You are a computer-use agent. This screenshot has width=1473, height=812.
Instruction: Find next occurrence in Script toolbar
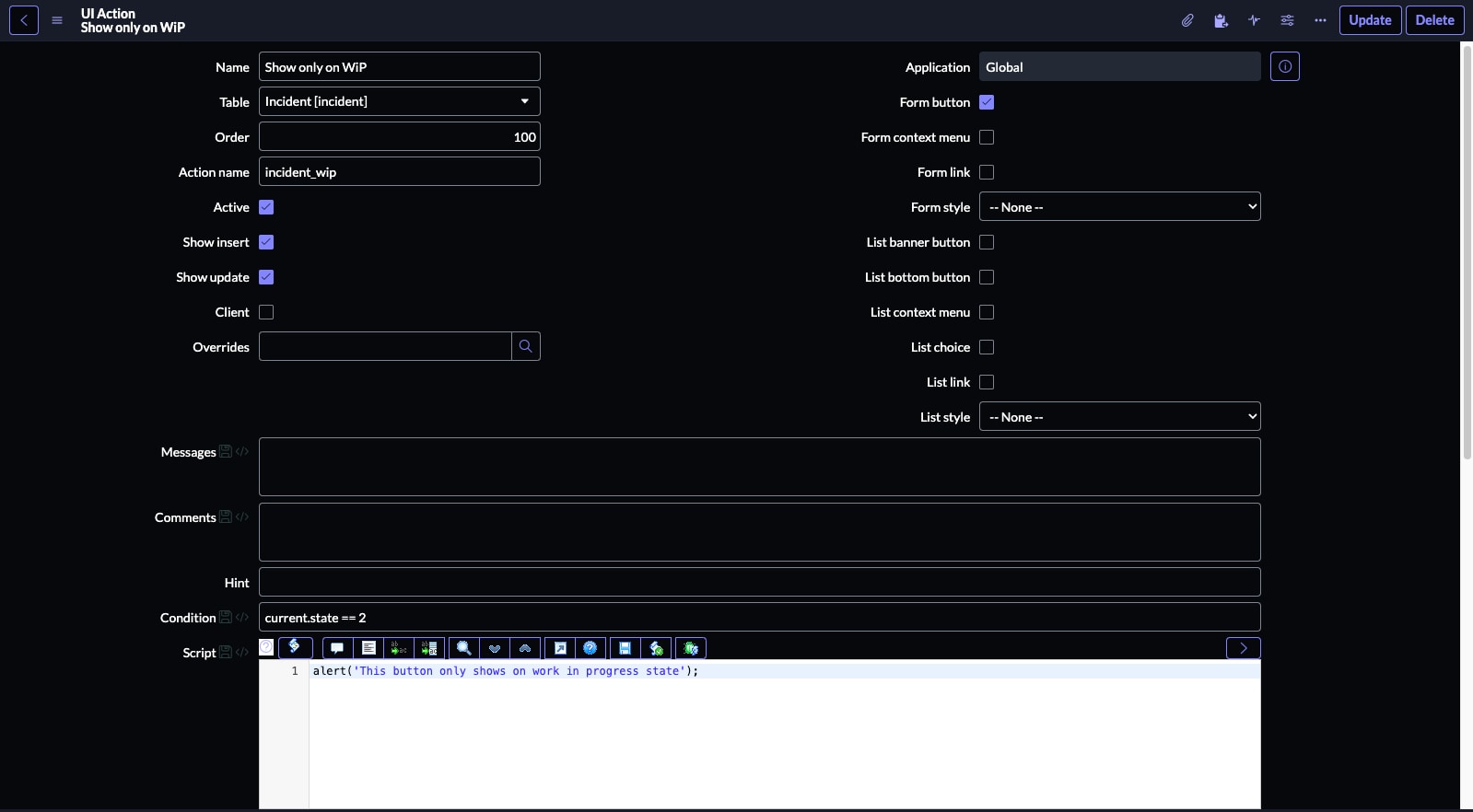[x=495, y=648]
